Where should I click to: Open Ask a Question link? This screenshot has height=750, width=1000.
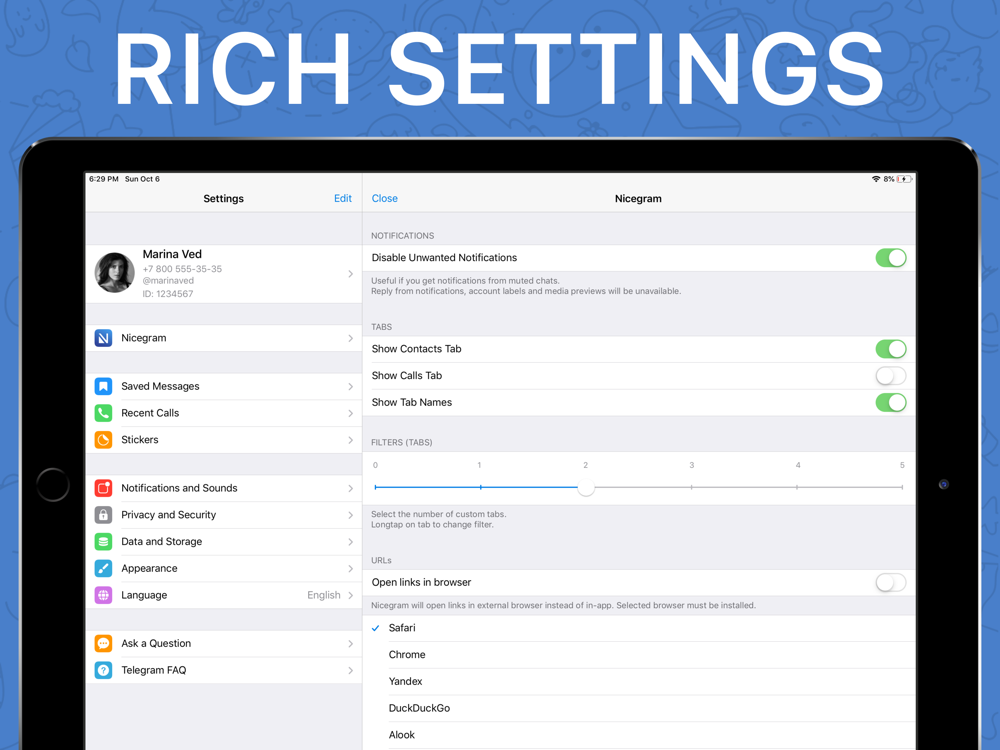coord(224,643)
